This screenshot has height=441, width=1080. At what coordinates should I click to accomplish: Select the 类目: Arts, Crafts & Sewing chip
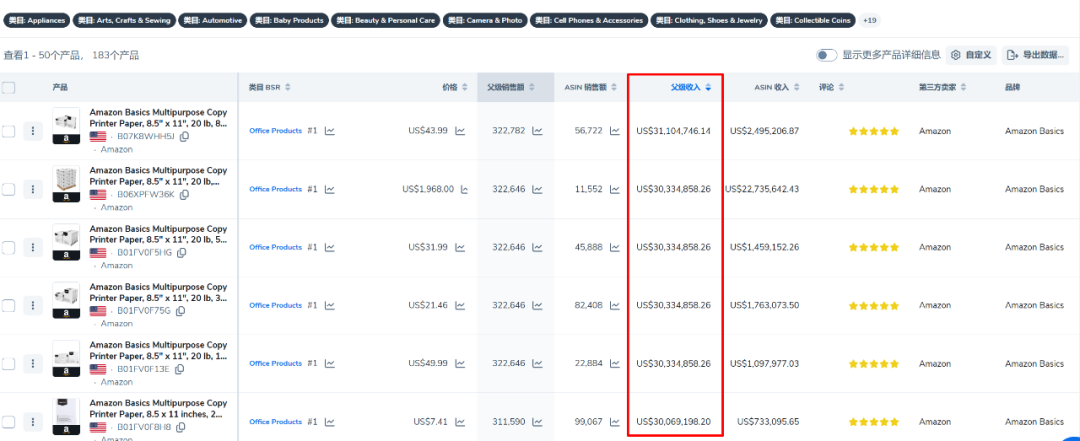pyautogui.click(x=124, y=21)
